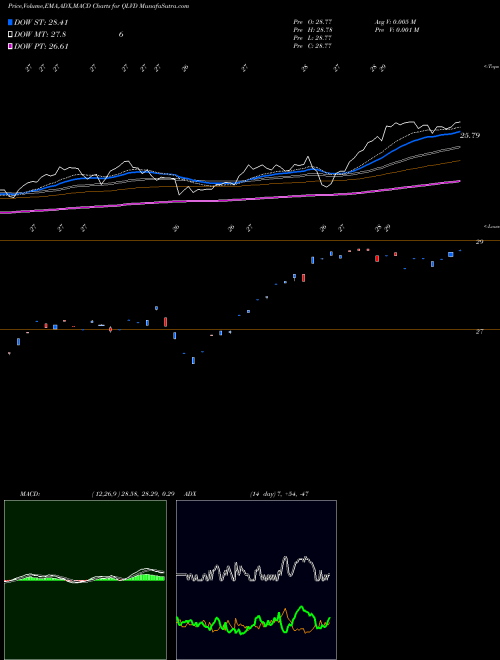The height and width of the screenshot is (660, 500).
Task: Click the '<Tops' marker label
Action: [x=492, y=67]
